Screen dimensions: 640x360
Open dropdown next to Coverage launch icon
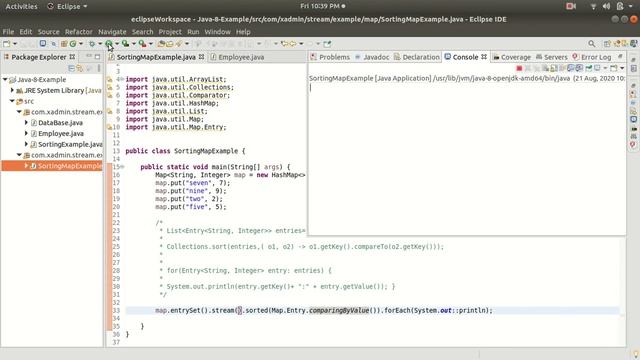tap(133, 44)
